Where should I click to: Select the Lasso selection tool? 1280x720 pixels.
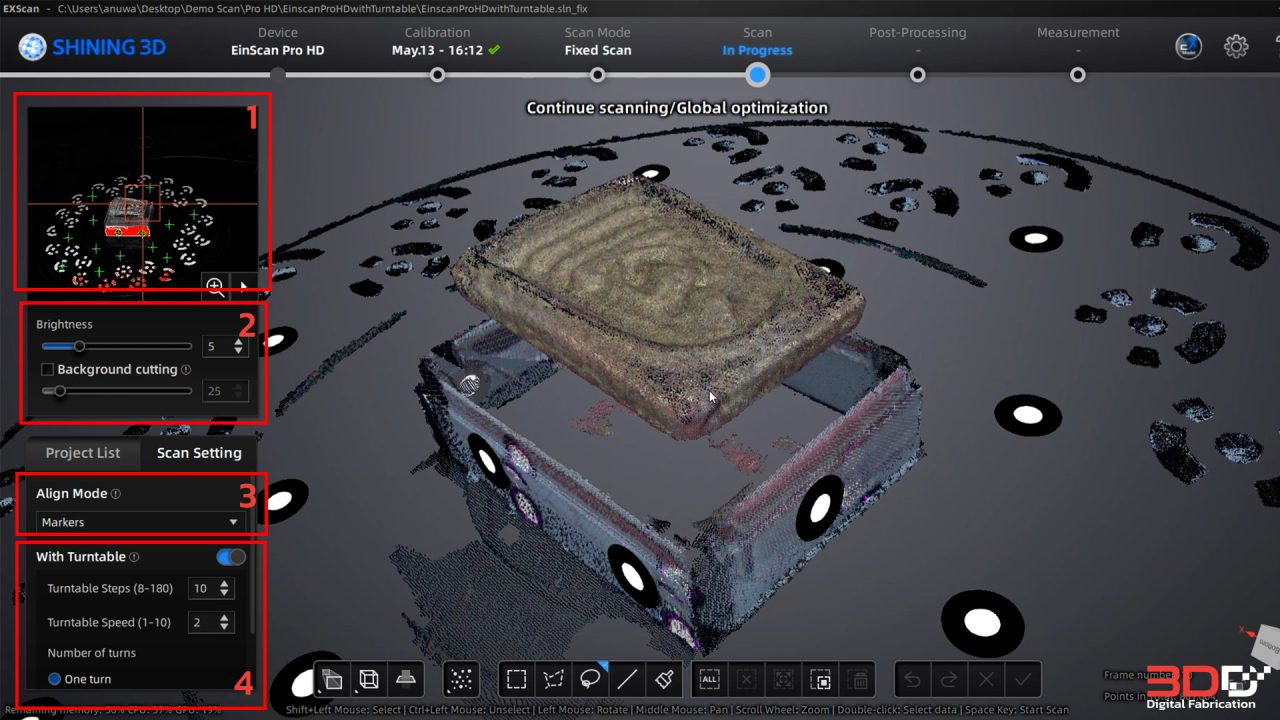589,679
